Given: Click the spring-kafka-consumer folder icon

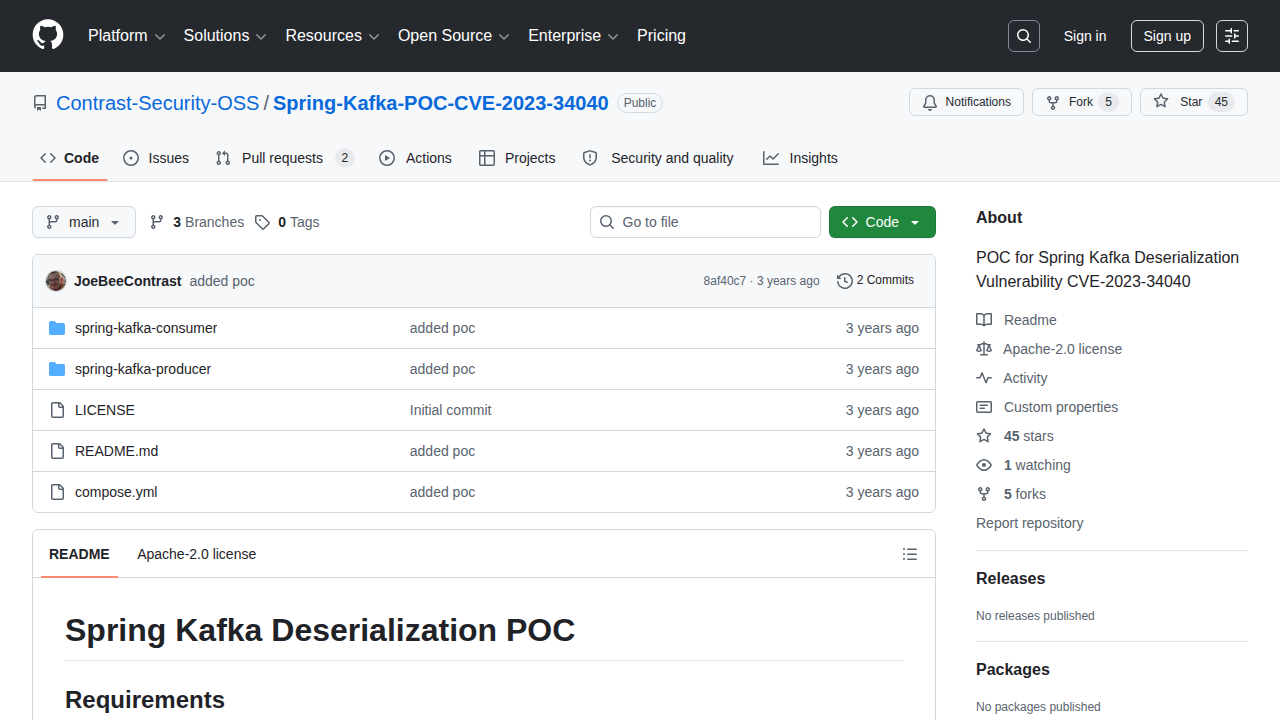Looking at the screenshot, I should tap(57, 328).
